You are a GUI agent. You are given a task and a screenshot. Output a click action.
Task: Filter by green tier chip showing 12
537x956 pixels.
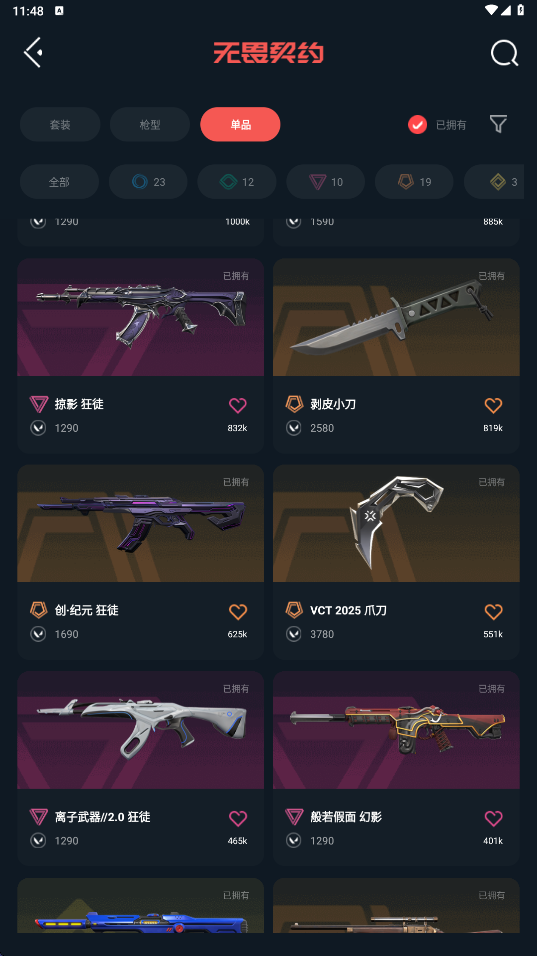coord(236,182)
